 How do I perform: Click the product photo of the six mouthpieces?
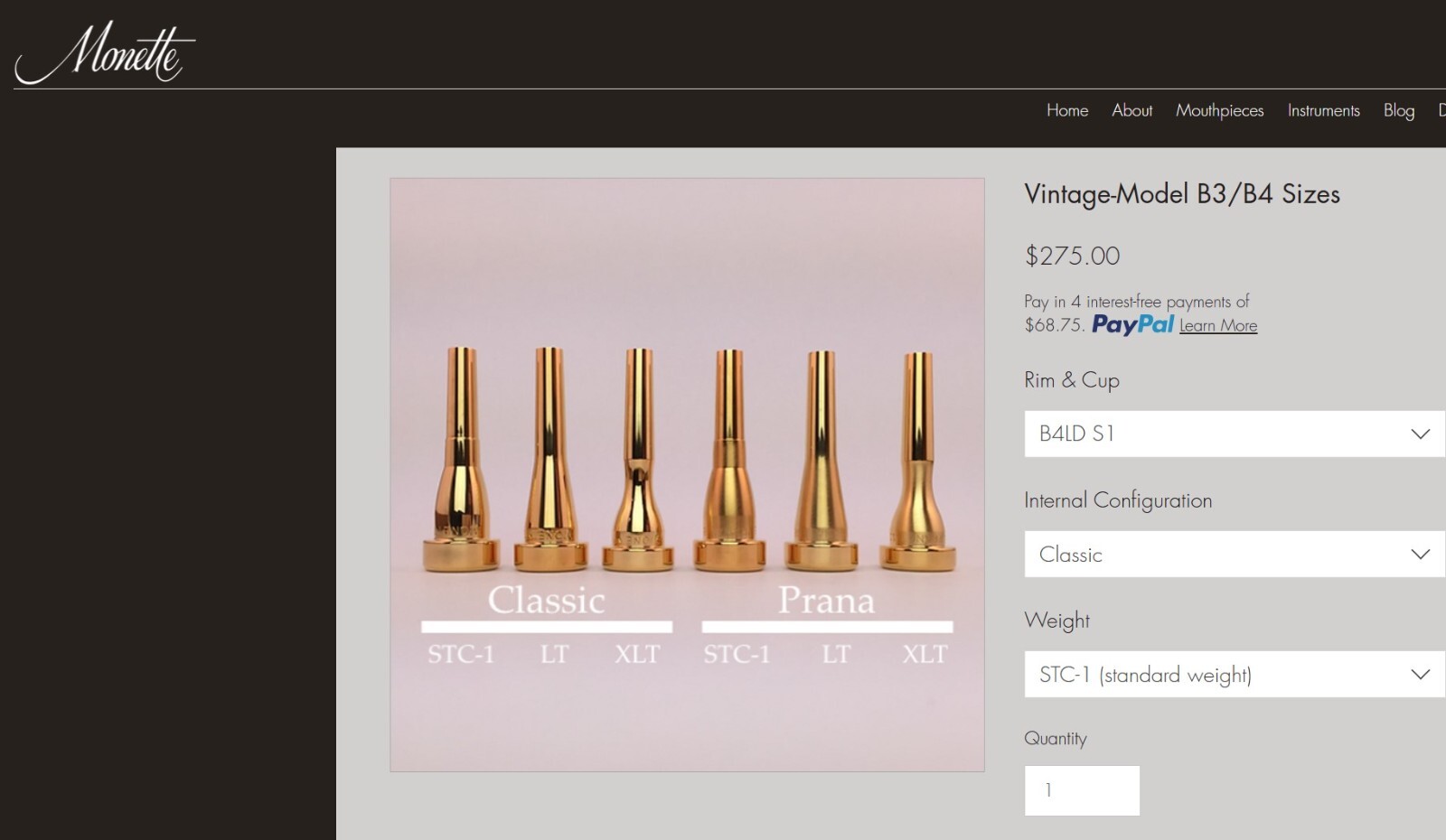pyautogui.click(x=687, y=474)
